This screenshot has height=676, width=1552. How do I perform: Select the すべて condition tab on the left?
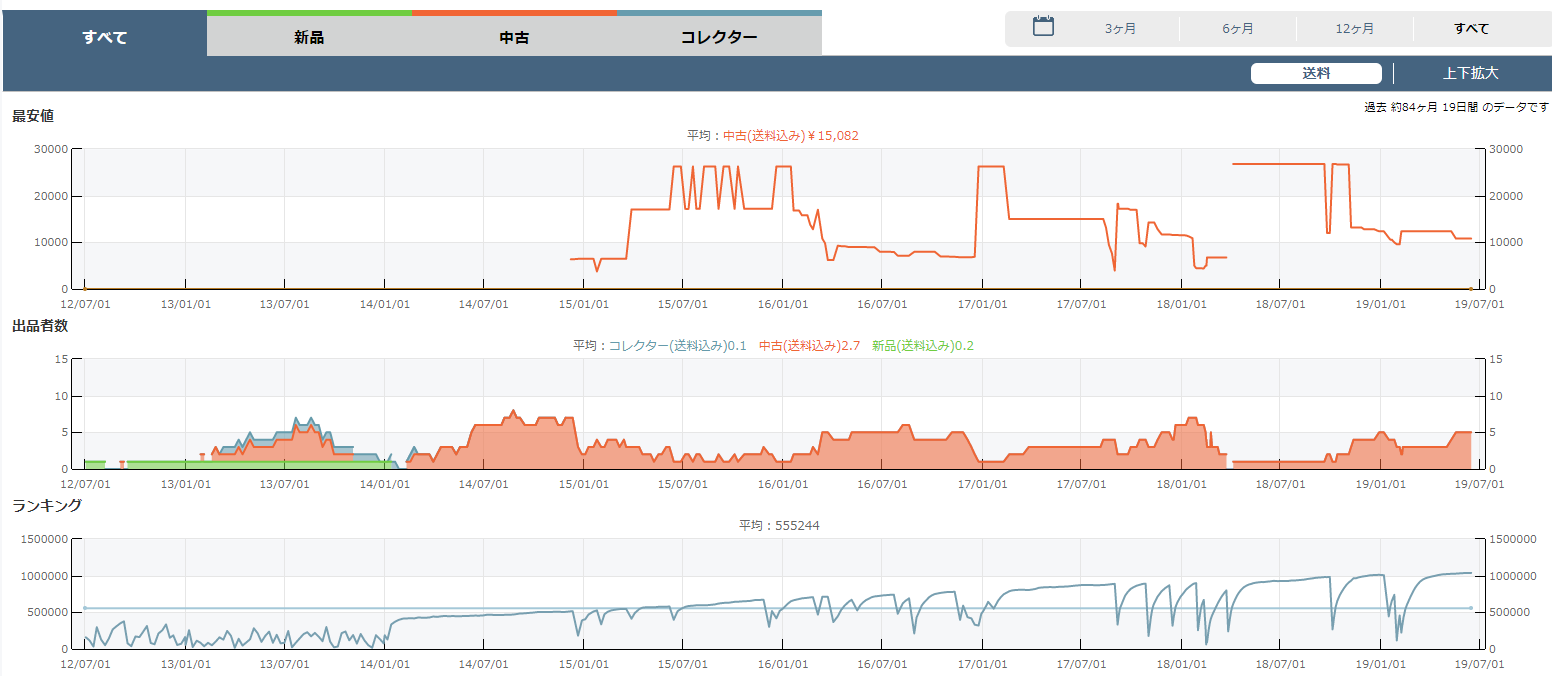(105, 38)
